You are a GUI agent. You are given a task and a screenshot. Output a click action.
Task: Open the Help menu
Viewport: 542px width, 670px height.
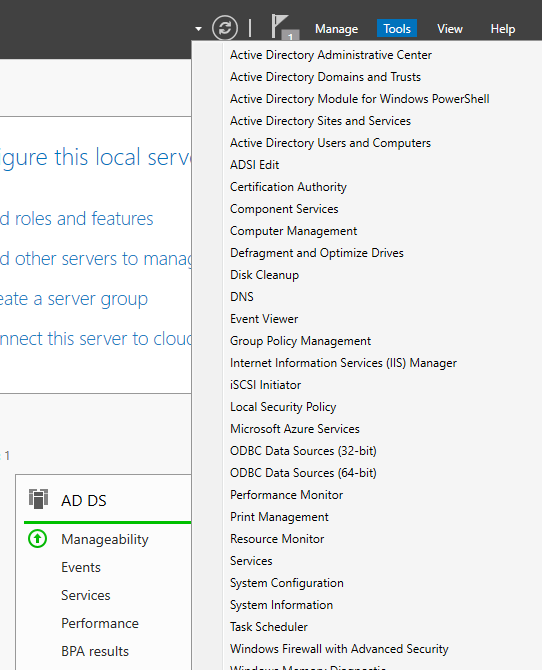(503, 29)
